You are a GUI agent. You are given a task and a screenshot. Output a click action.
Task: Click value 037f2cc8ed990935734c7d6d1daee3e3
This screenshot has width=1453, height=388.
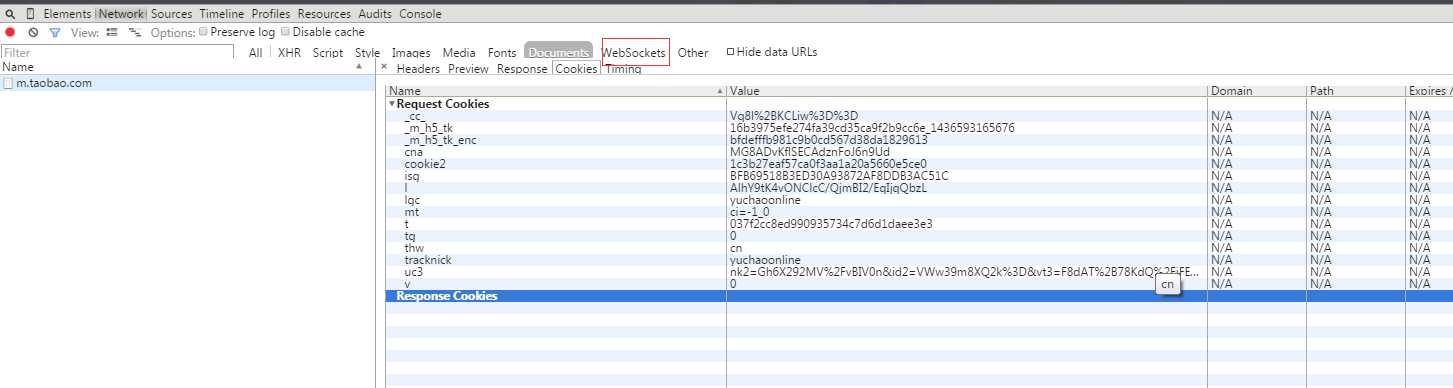[831, 224]
